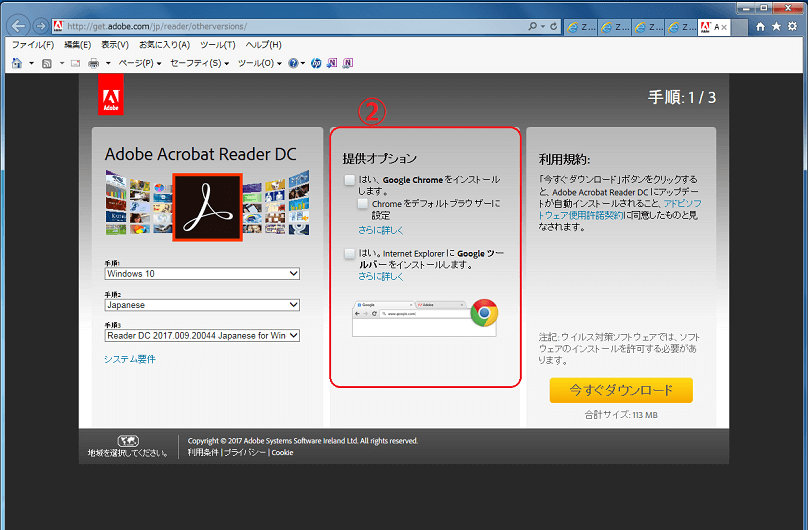Open the 編集(E) menu
The width and height of the screenshot is (808, 530).
click(77, 45)
